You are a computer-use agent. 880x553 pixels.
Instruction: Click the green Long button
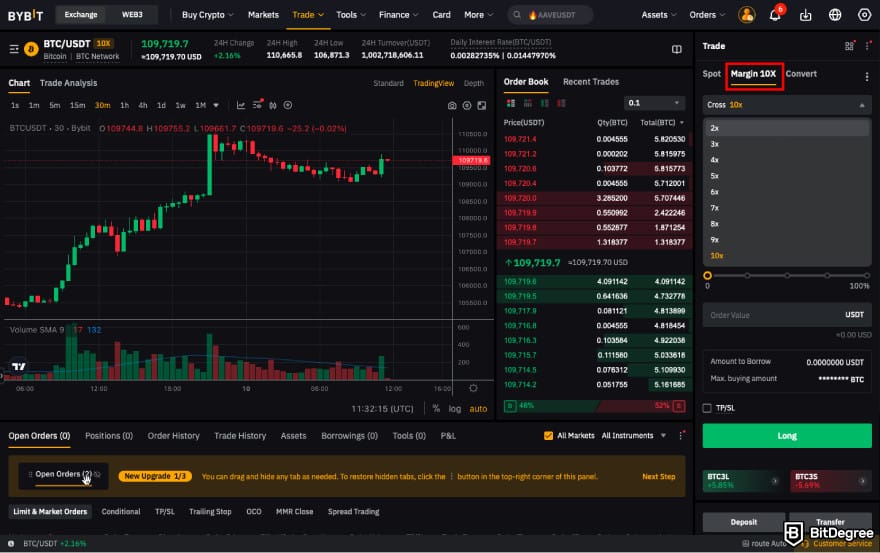[786, 435]
